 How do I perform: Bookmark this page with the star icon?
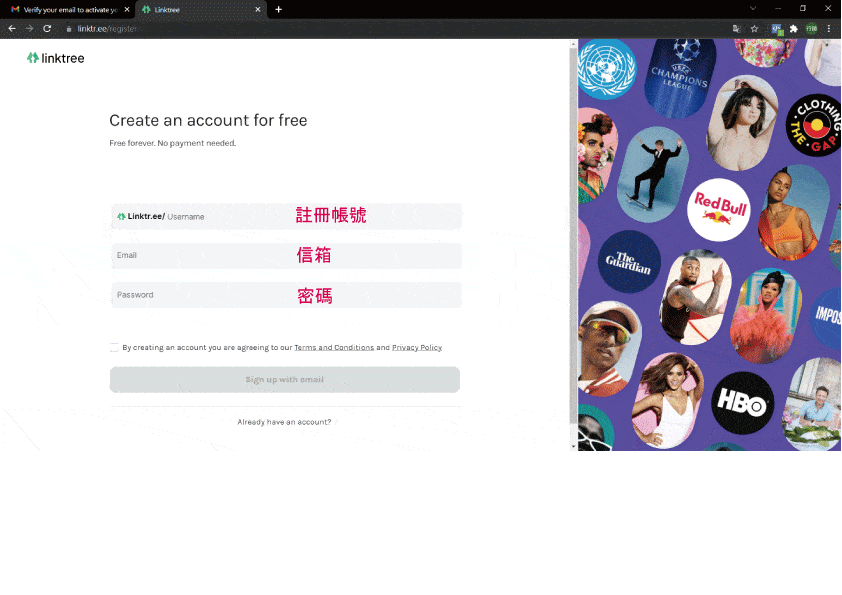(754, 29)
